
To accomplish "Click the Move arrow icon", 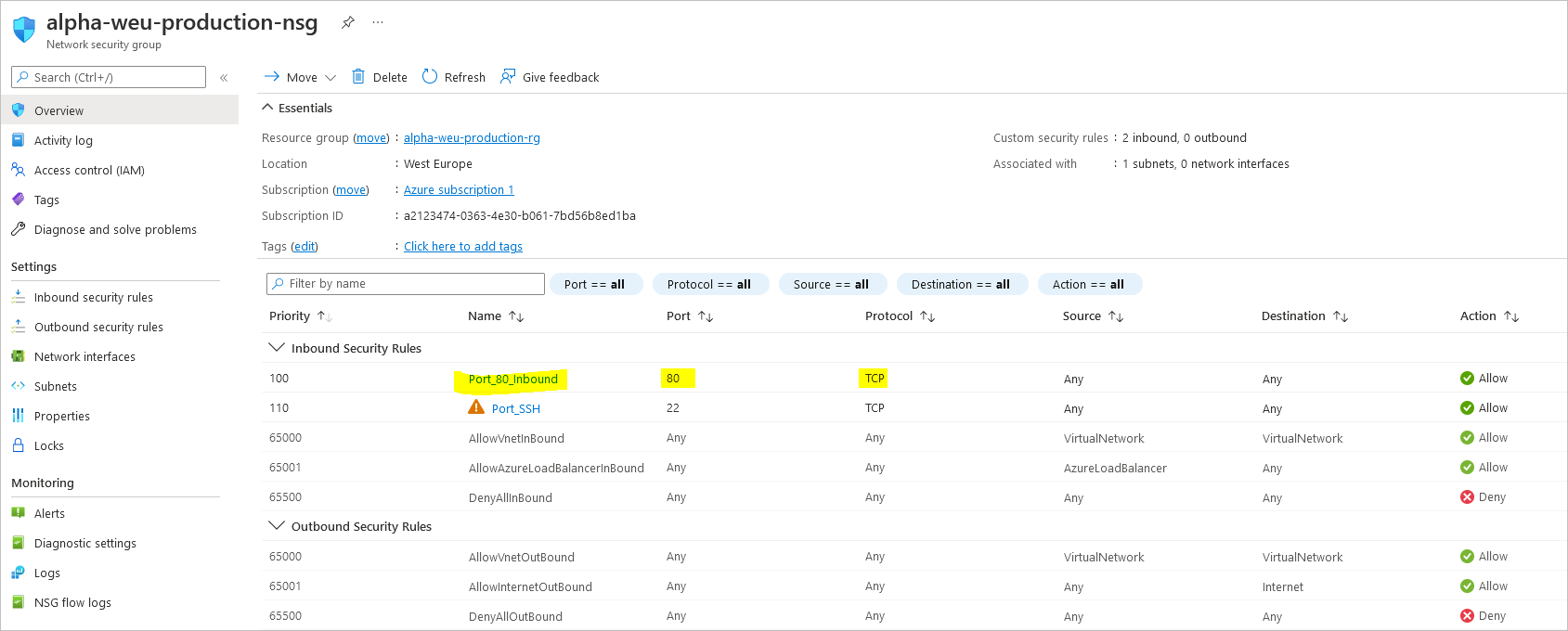I will [x=272, y=76].
